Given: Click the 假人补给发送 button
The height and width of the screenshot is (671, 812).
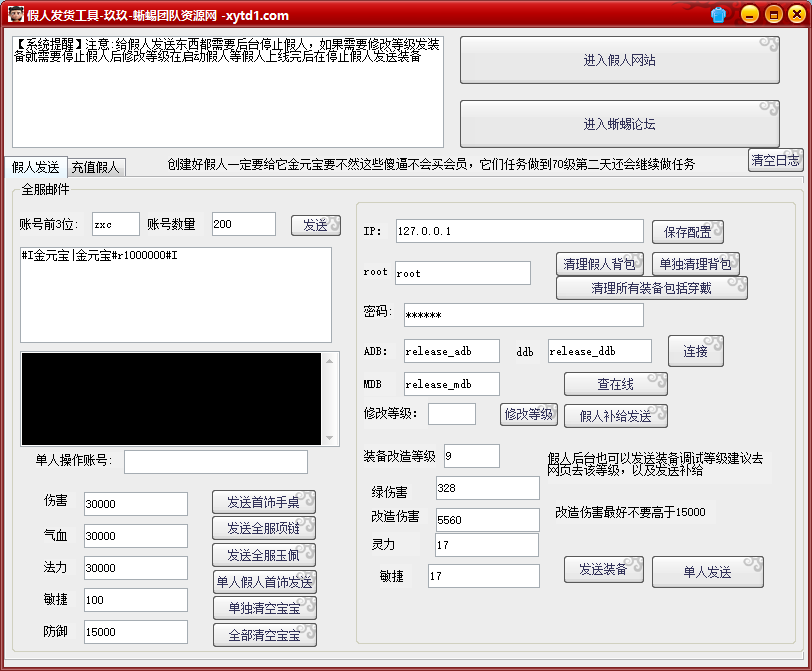Looking at the screenshot, I should [615, 415].
